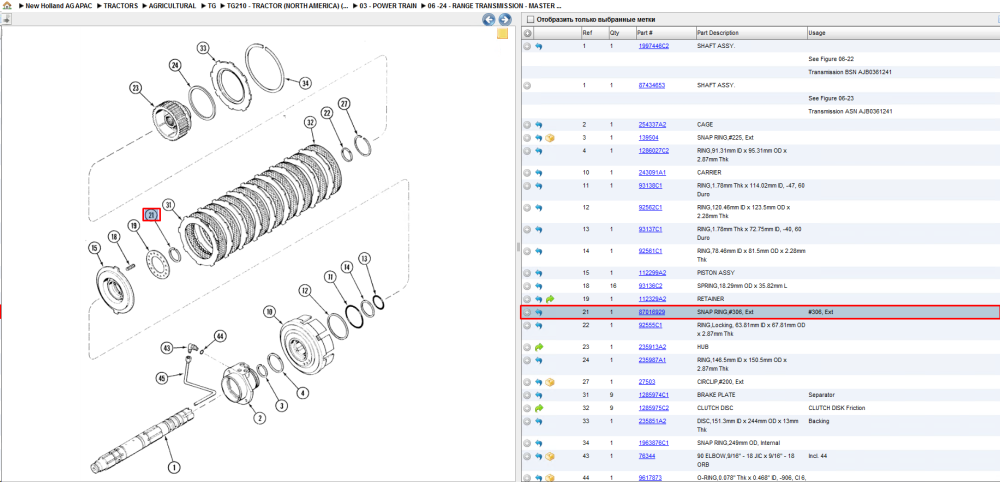The image size is (1000, 482).
Task: Click blue arrow icon in CAGE row
Action: pyautogui.click(x=538, y=125)
